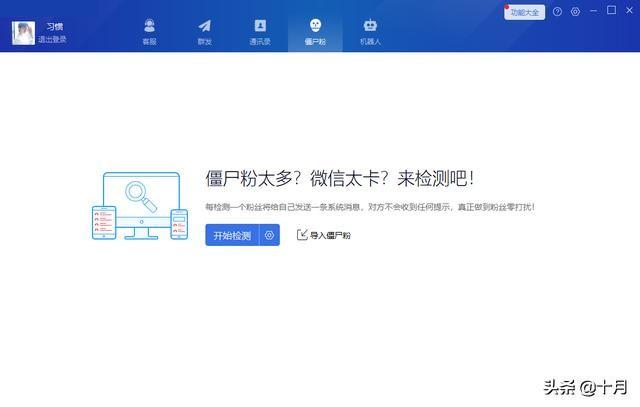Click the headline 僵尸粉太多？微信太卡？来检测吧！
This screenshot has width=640, height=407.
pyautogui.click(x=340, y=178)
